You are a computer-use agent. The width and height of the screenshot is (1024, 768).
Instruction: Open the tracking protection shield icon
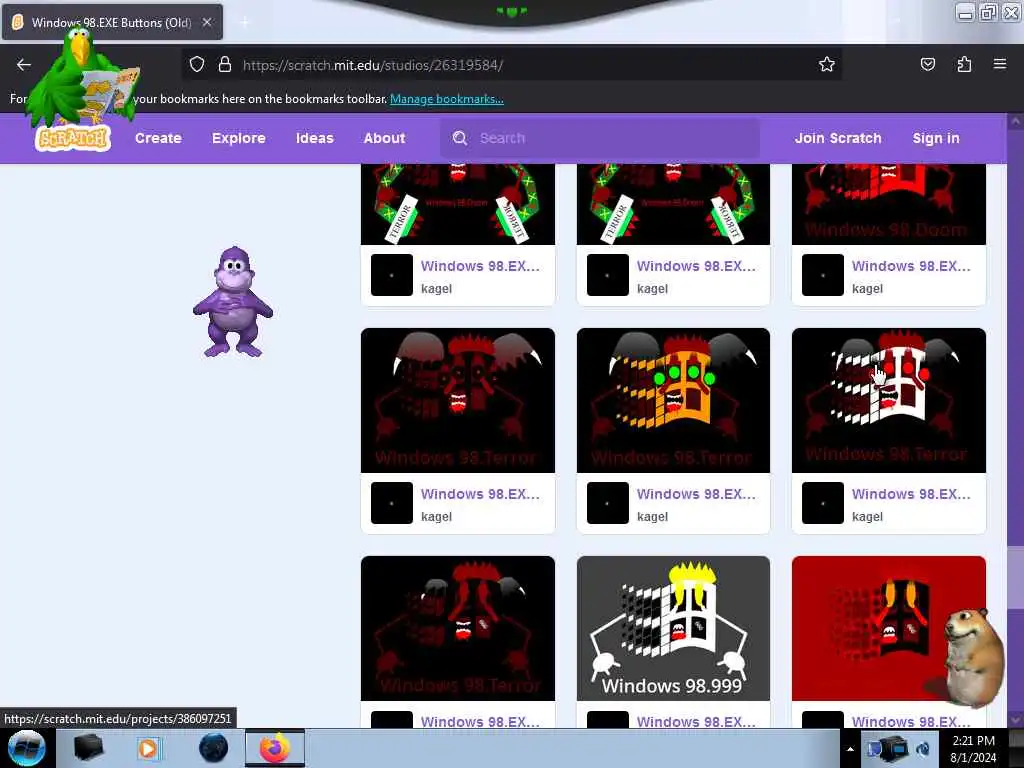click(x=197, y=65)
